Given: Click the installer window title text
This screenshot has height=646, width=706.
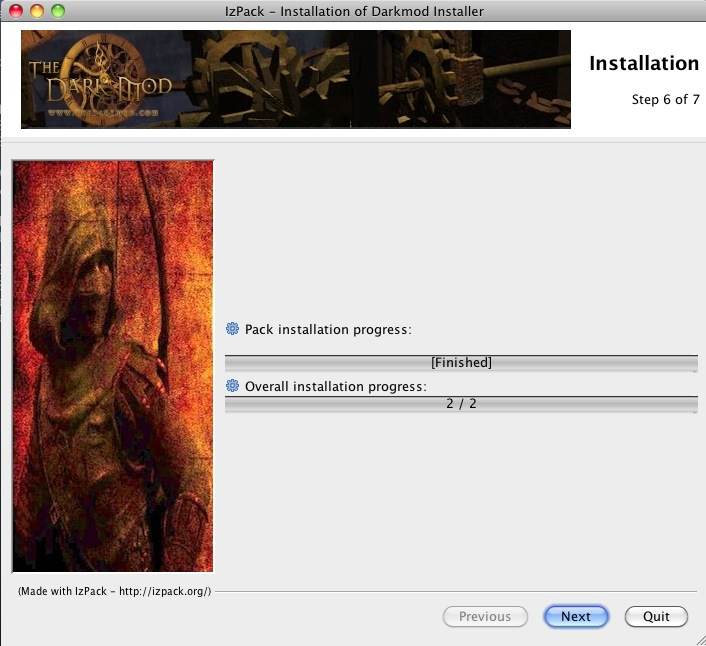Looking at the screenshot, I should pyautogui.click(x=354, y=11).
